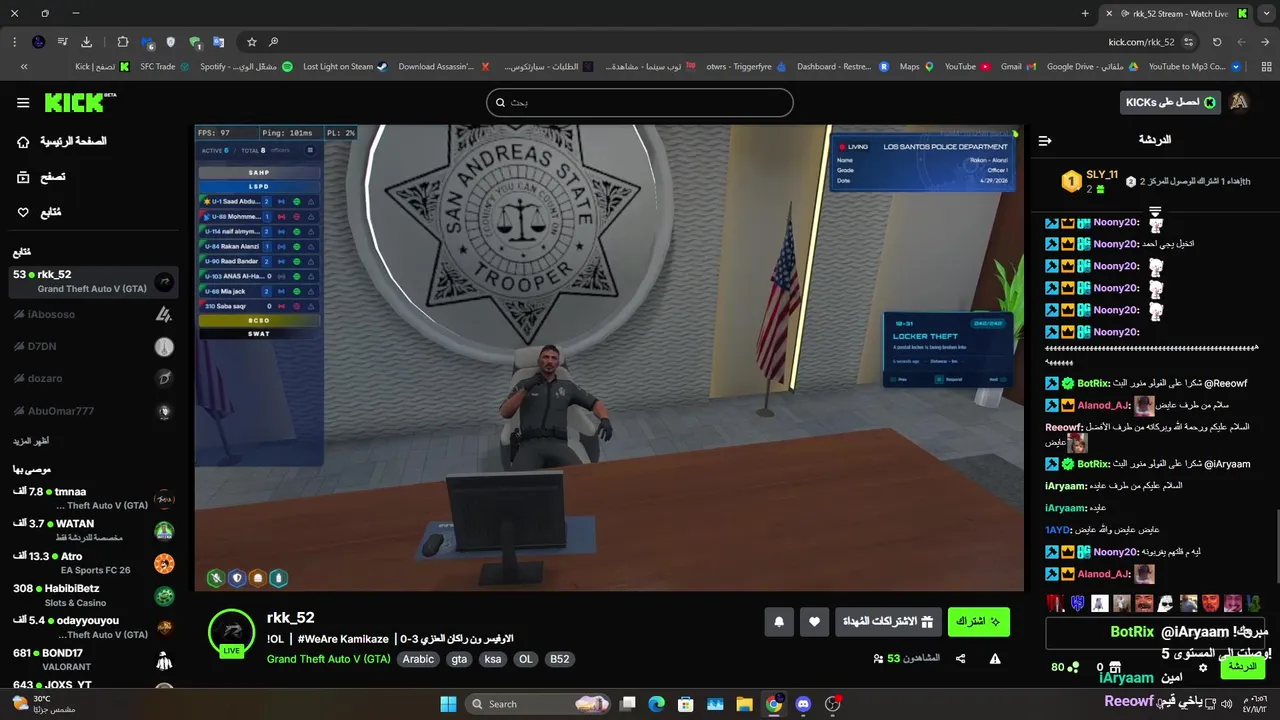Select the Arabic language tag
The height and width of the screenshot is (720, 1280).
coord(418,659)
